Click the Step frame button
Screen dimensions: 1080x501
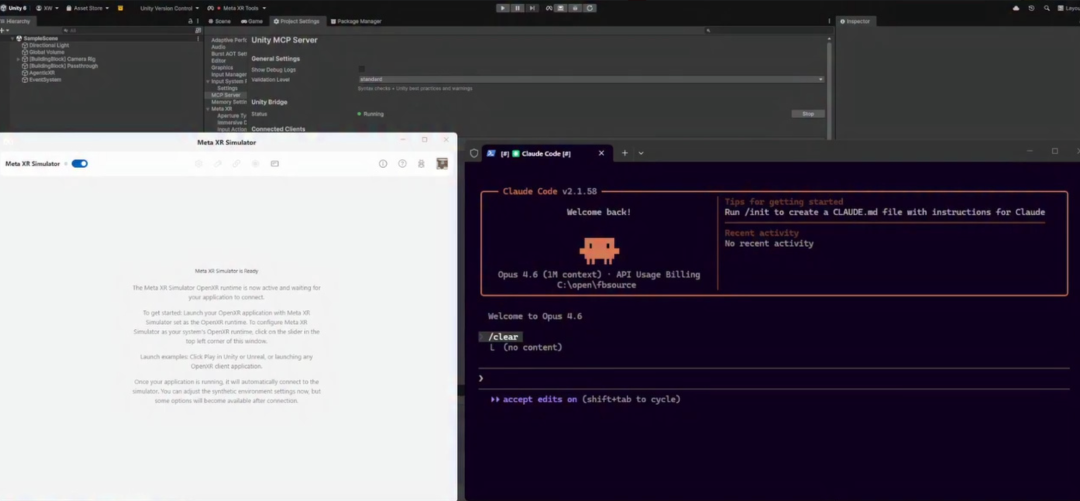(x=532, y=8)
